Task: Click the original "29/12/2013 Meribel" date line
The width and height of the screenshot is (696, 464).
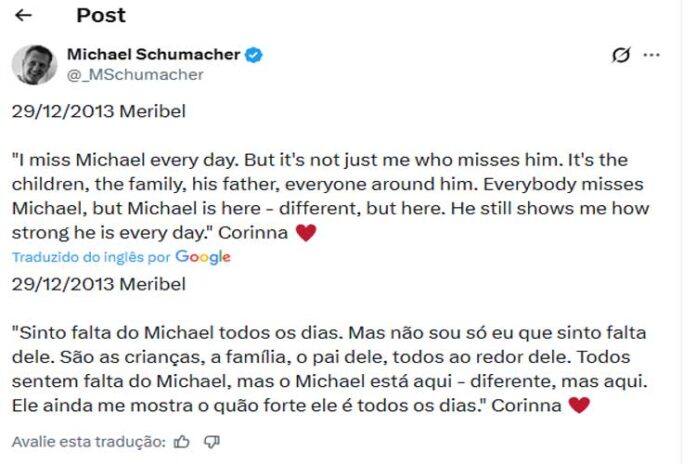Action: (x=98, y=110)
